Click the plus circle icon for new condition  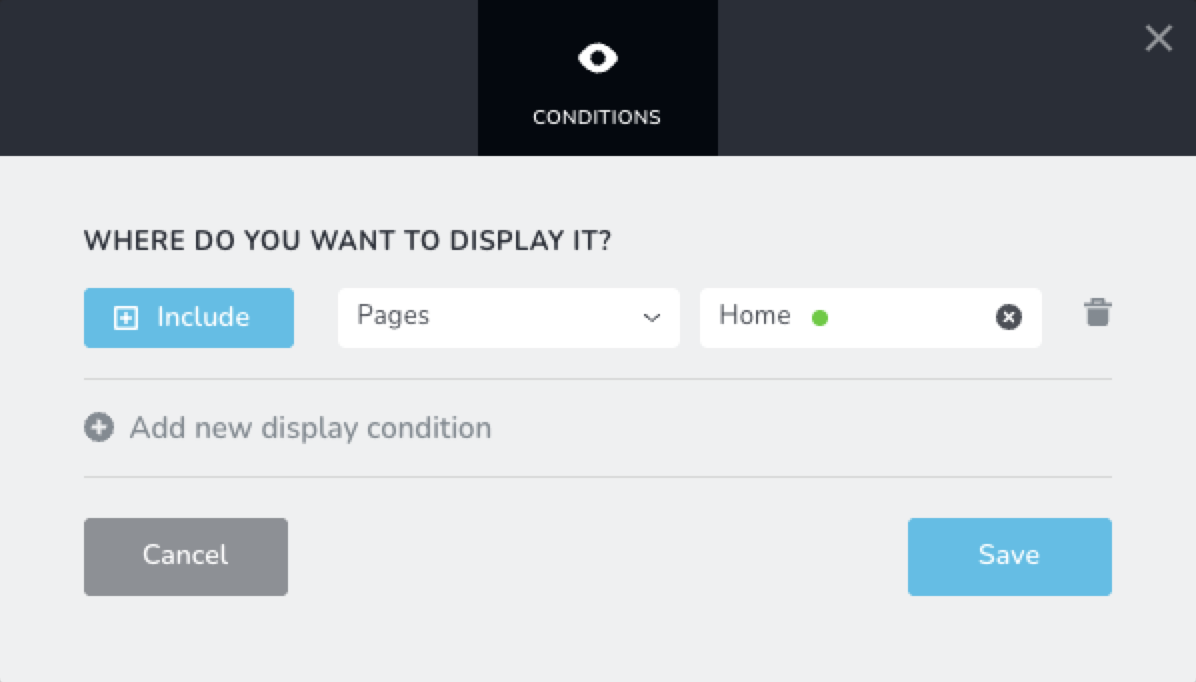click(x=98, y=428)
